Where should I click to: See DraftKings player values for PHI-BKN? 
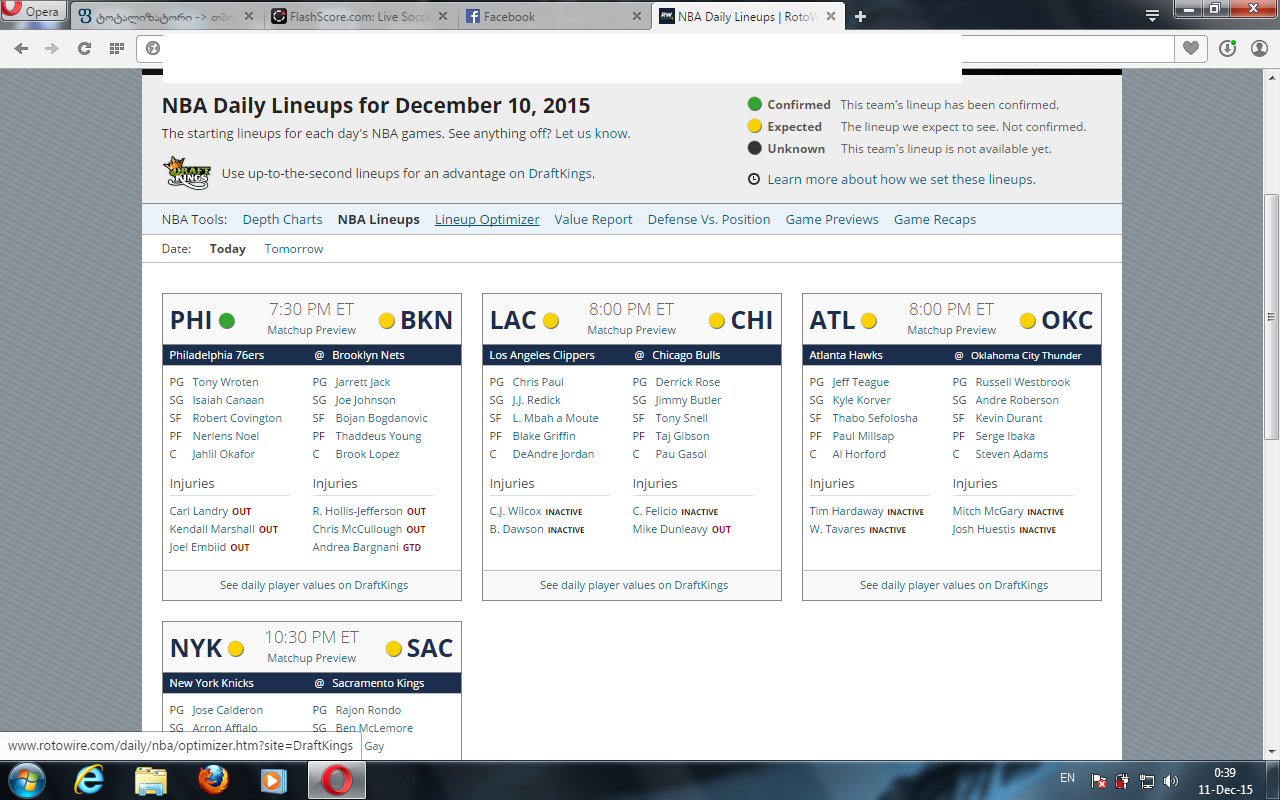pyautogui.click(x=314, y=585)
